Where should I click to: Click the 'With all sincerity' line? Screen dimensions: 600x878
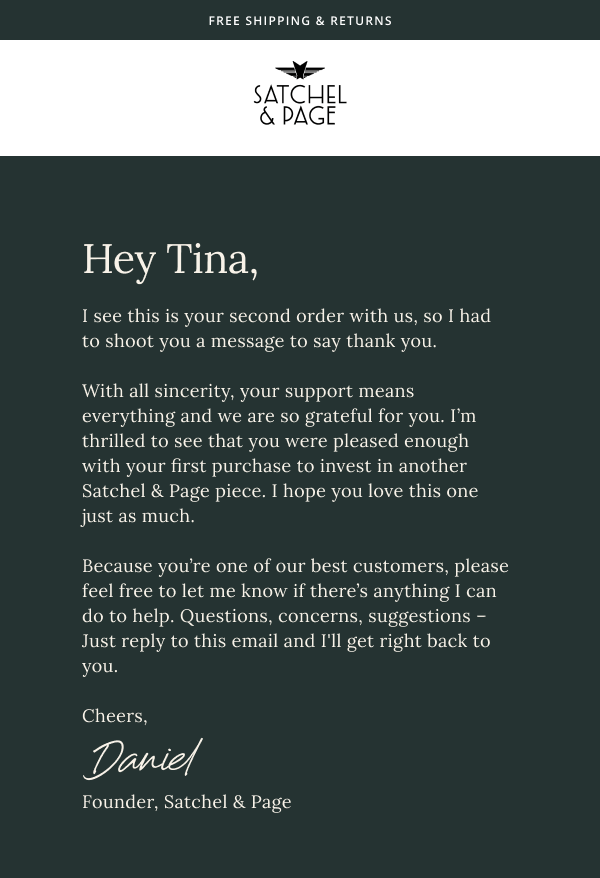(247, 391)
